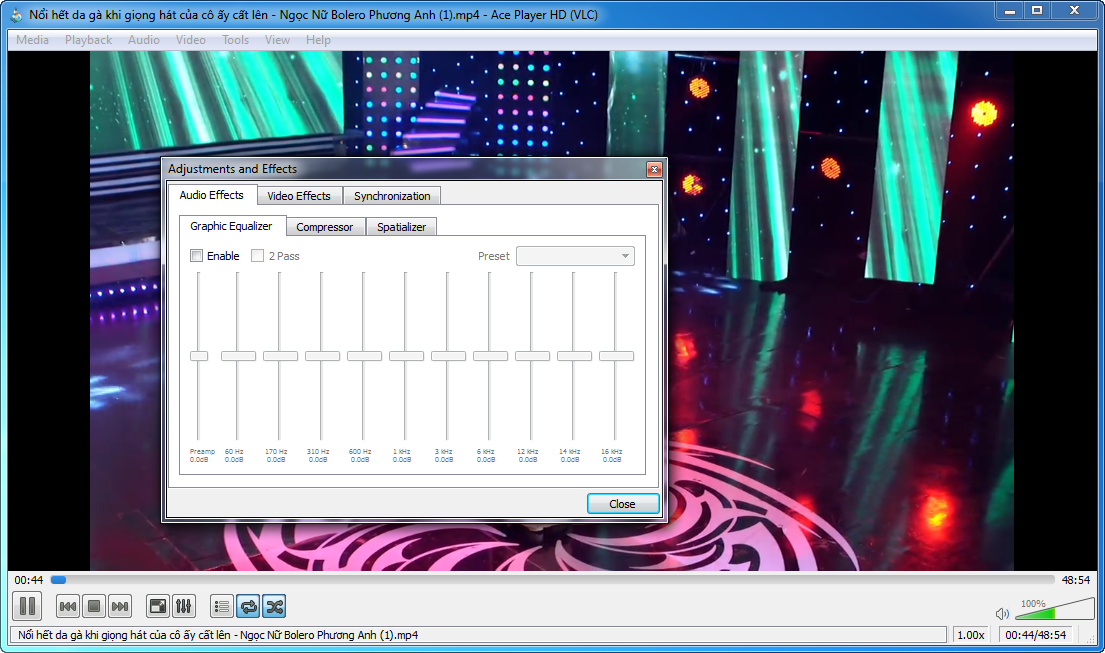Viewport: 1105px width, 653px height.
Task: Select the Compressor tab
Action: (x=325, y=227)
